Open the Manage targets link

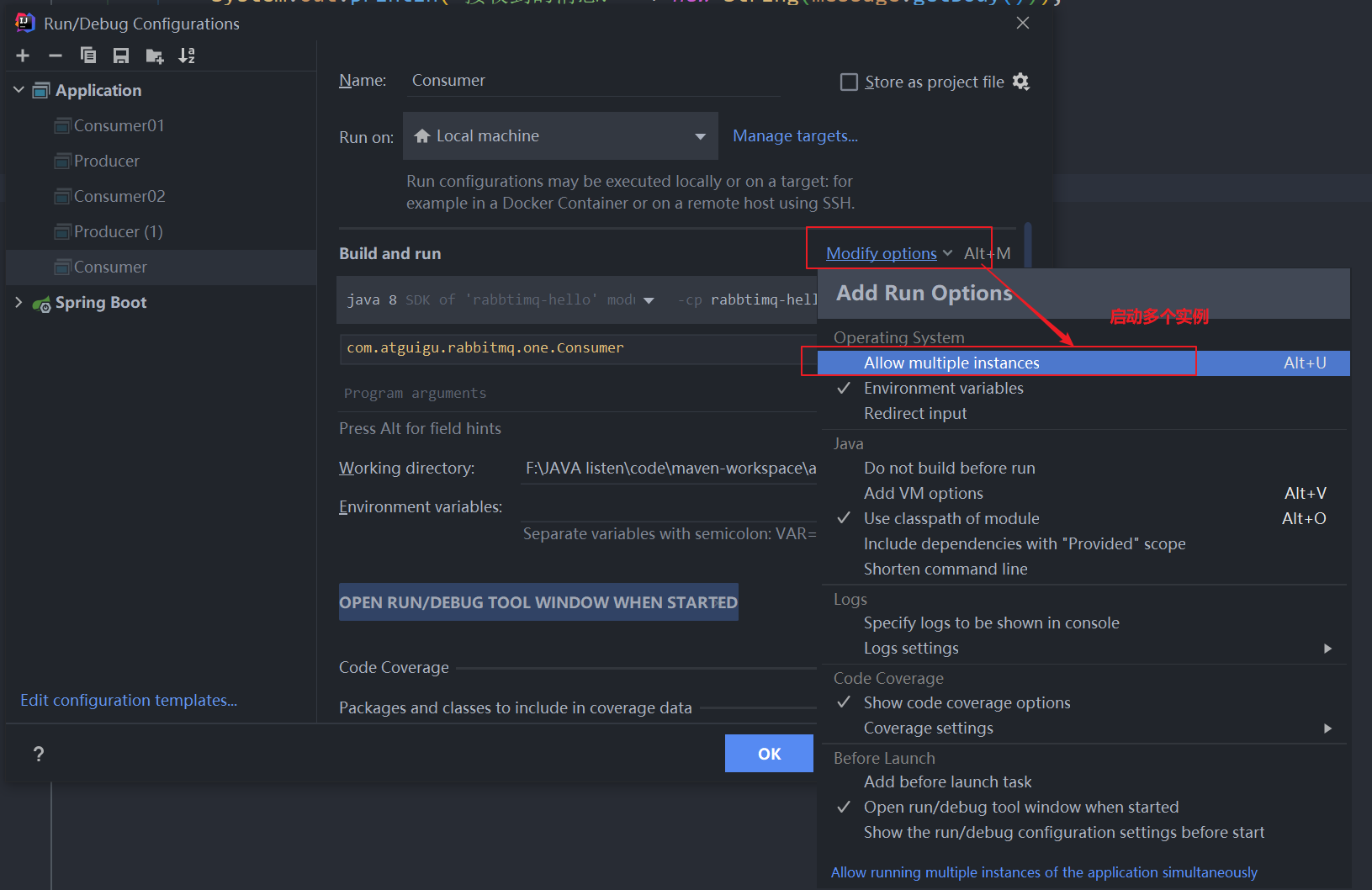pos(795,135)
